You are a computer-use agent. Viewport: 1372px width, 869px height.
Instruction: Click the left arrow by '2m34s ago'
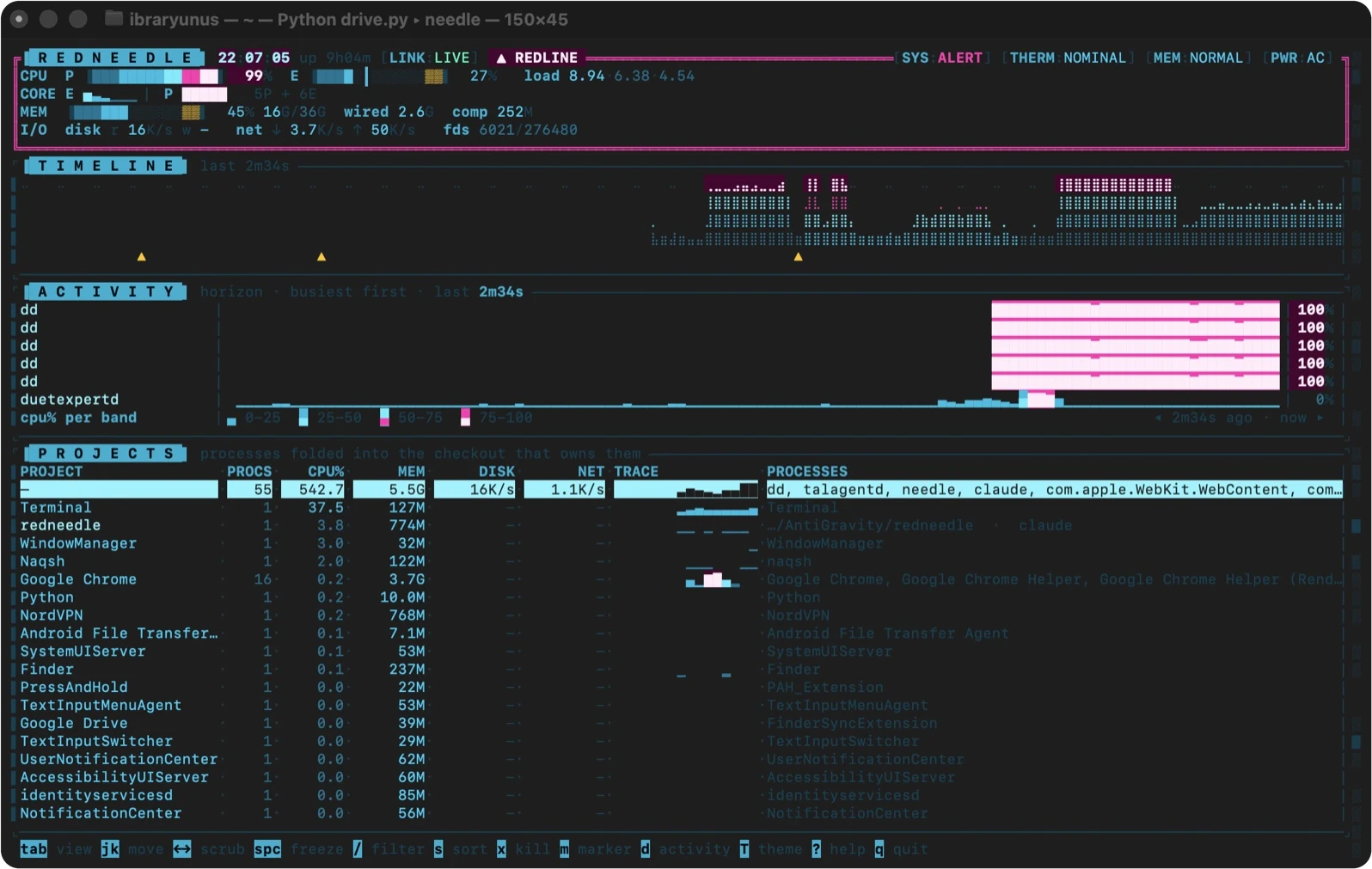pyautogui.click(x=1158, y=418)
